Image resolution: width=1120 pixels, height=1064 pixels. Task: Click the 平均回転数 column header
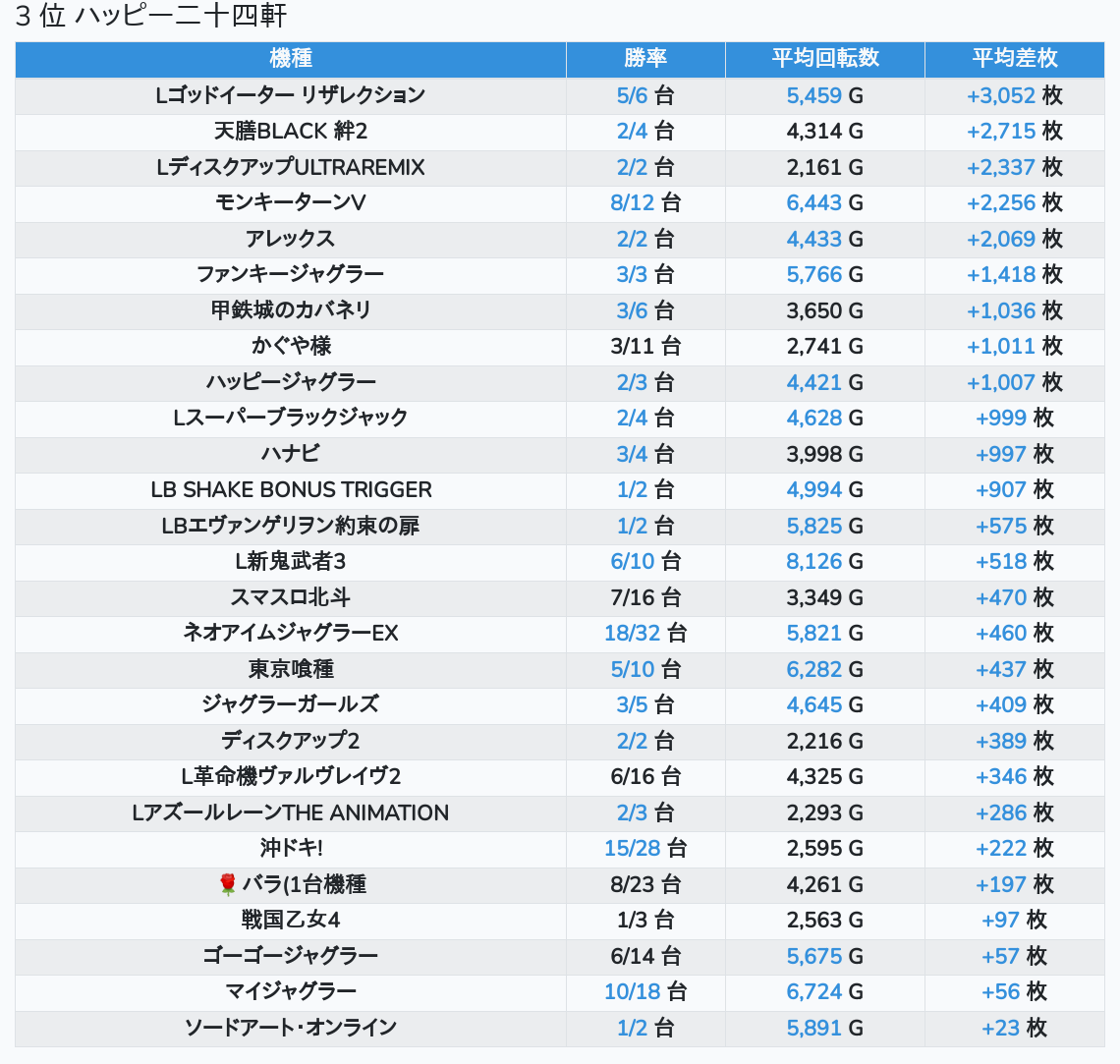point(825,59)
